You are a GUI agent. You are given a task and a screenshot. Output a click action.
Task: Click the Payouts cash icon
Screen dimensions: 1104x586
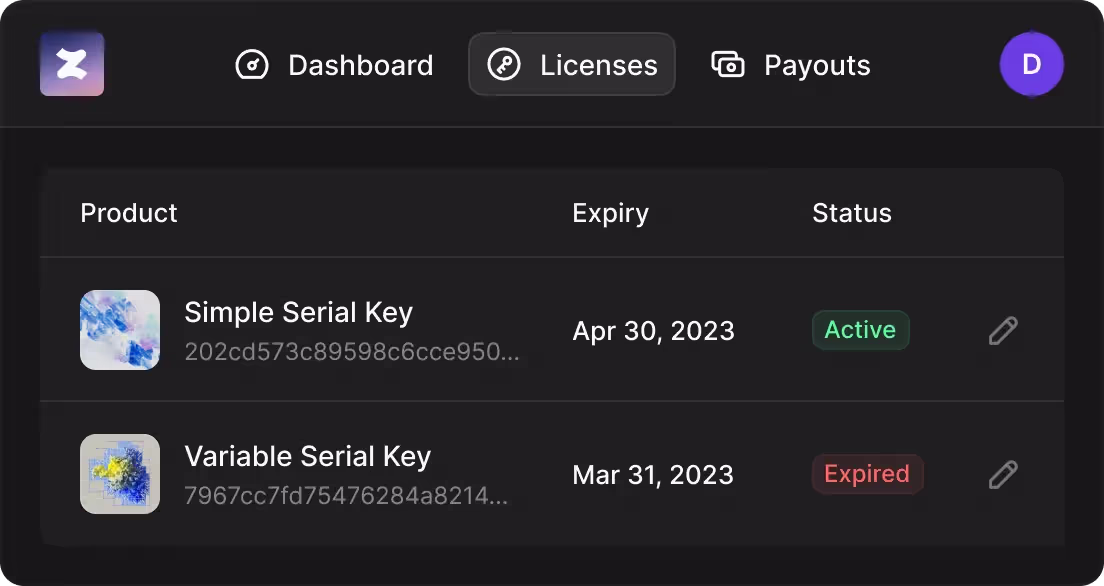(x=728, y=65)
